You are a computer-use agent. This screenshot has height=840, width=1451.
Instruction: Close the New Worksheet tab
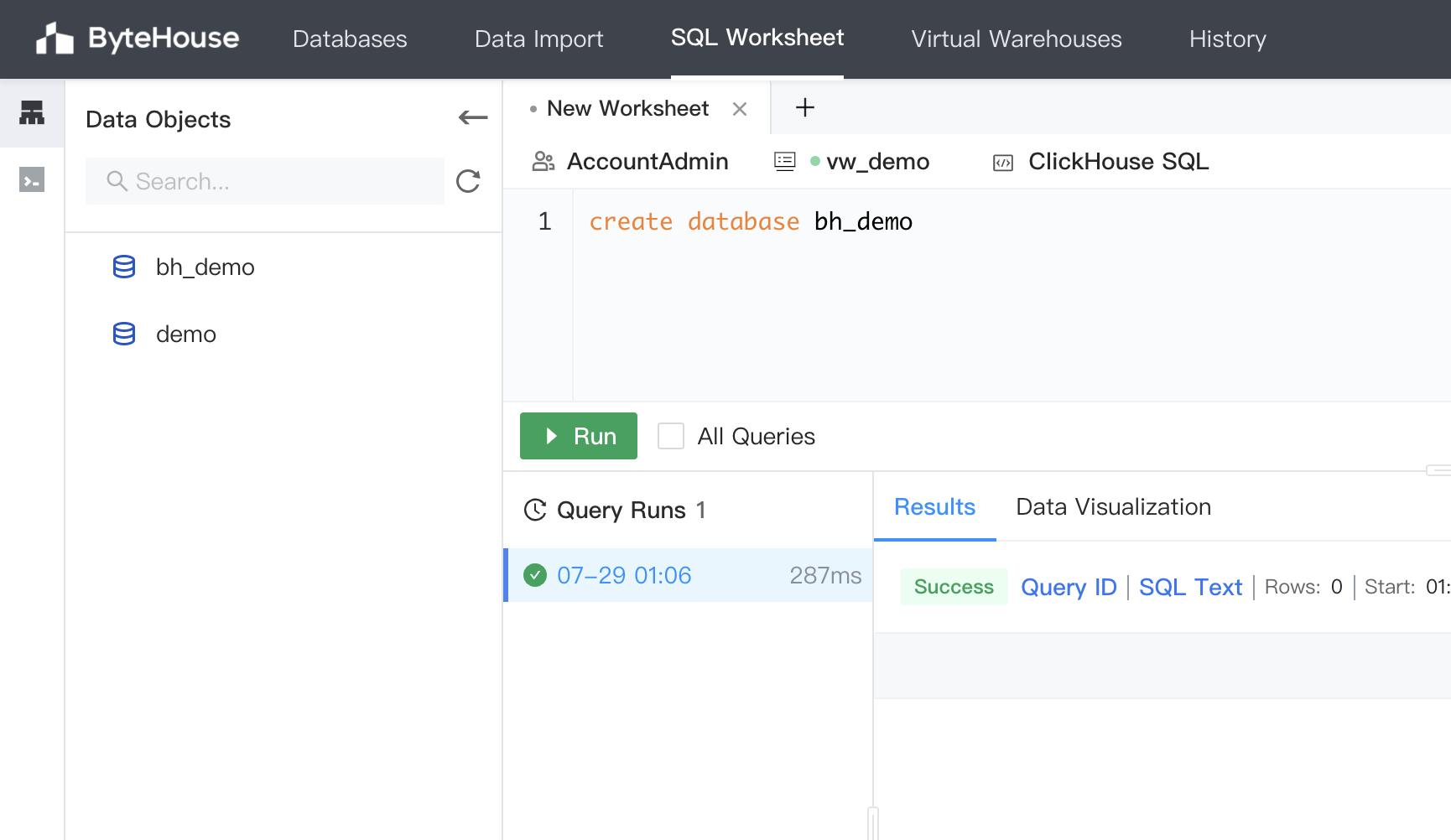point(740,109)
